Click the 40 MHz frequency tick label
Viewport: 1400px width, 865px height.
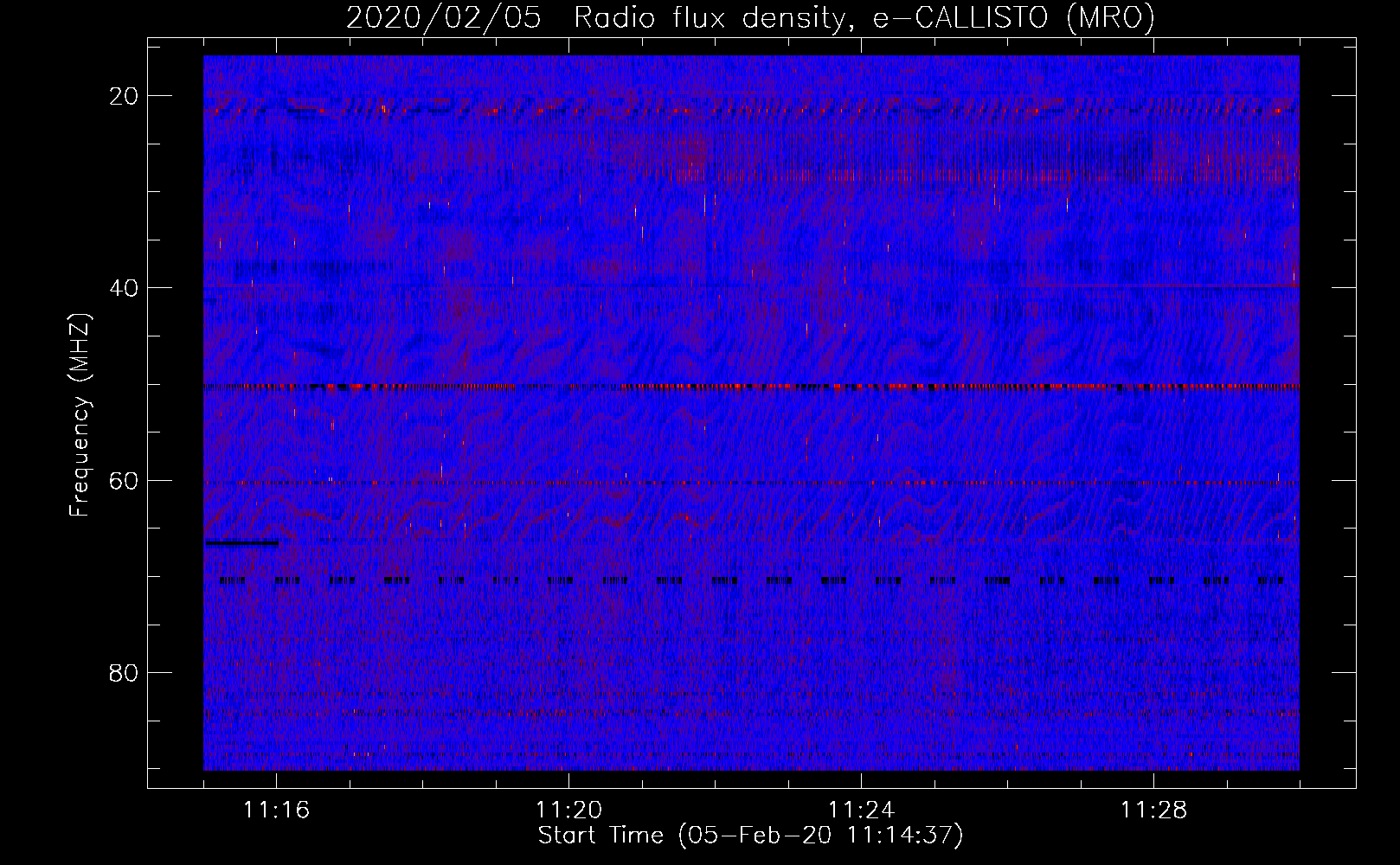pos(125,287)
